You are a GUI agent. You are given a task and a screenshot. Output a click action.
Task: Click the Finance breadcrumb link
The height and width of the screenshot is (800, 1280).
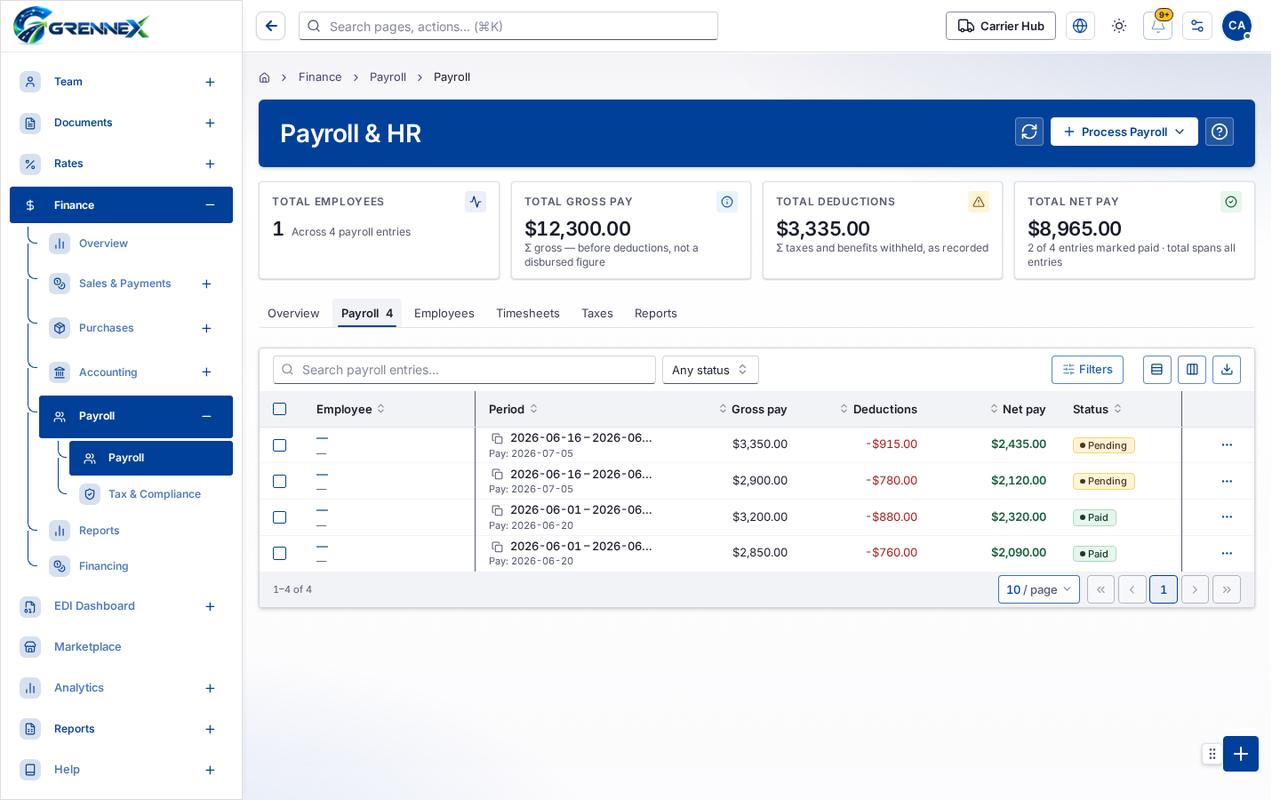click(x=320, y=77)
